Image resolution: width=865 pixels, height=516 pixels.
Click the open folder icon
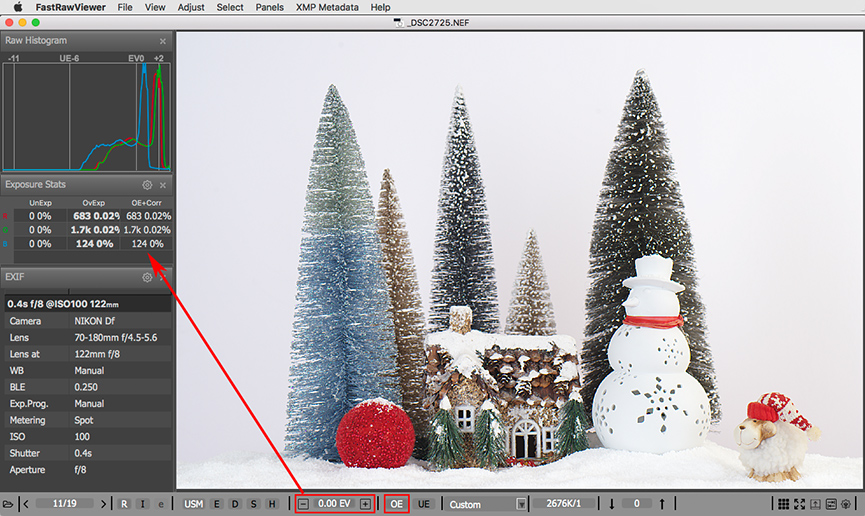pyautogui.click(x=8, y=504)
